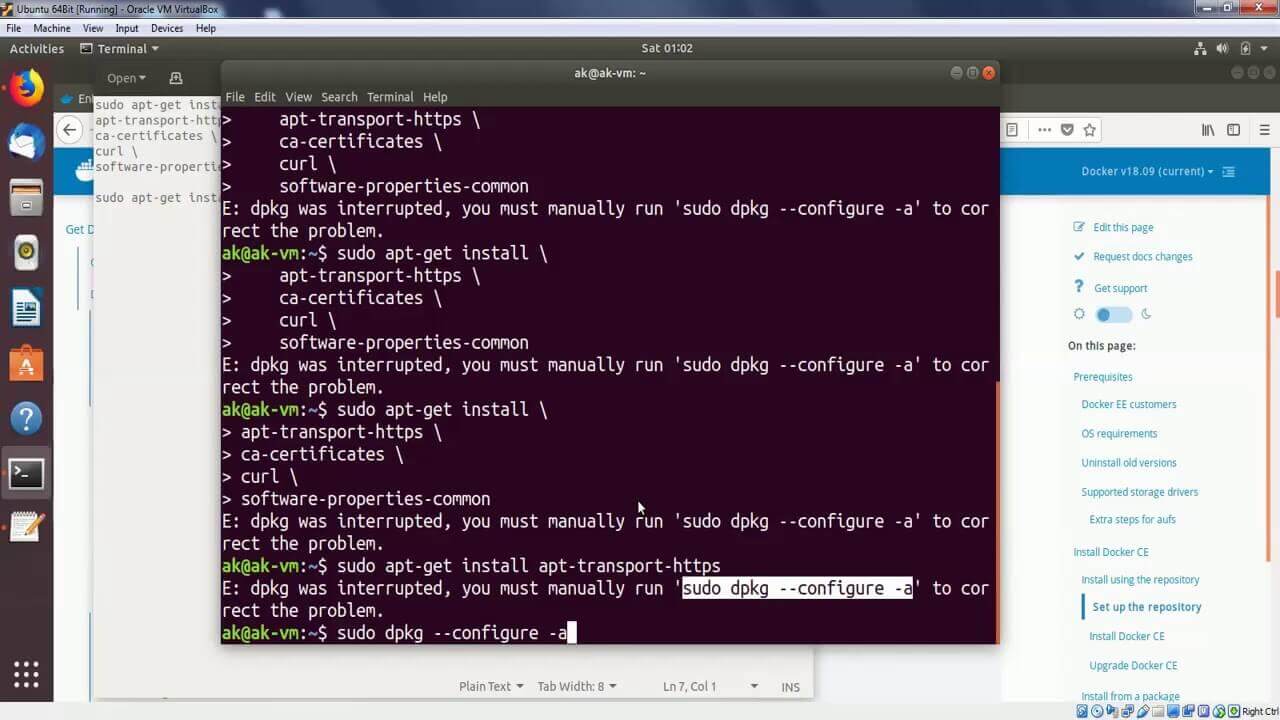This screenshot has height=720, width=1280.
Task: Open the VirtualBox Devices menu
Action: tap(166, 28)
